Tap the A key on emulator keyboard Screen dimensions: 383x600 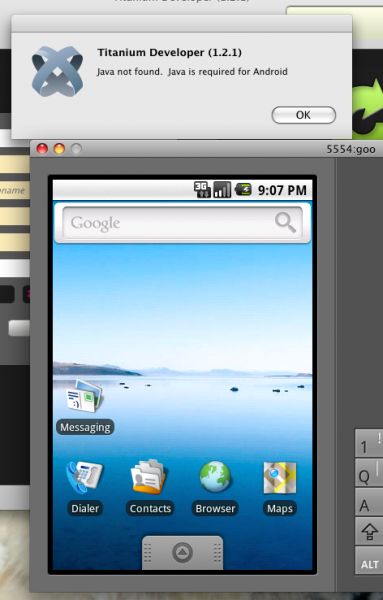point(369,502)
